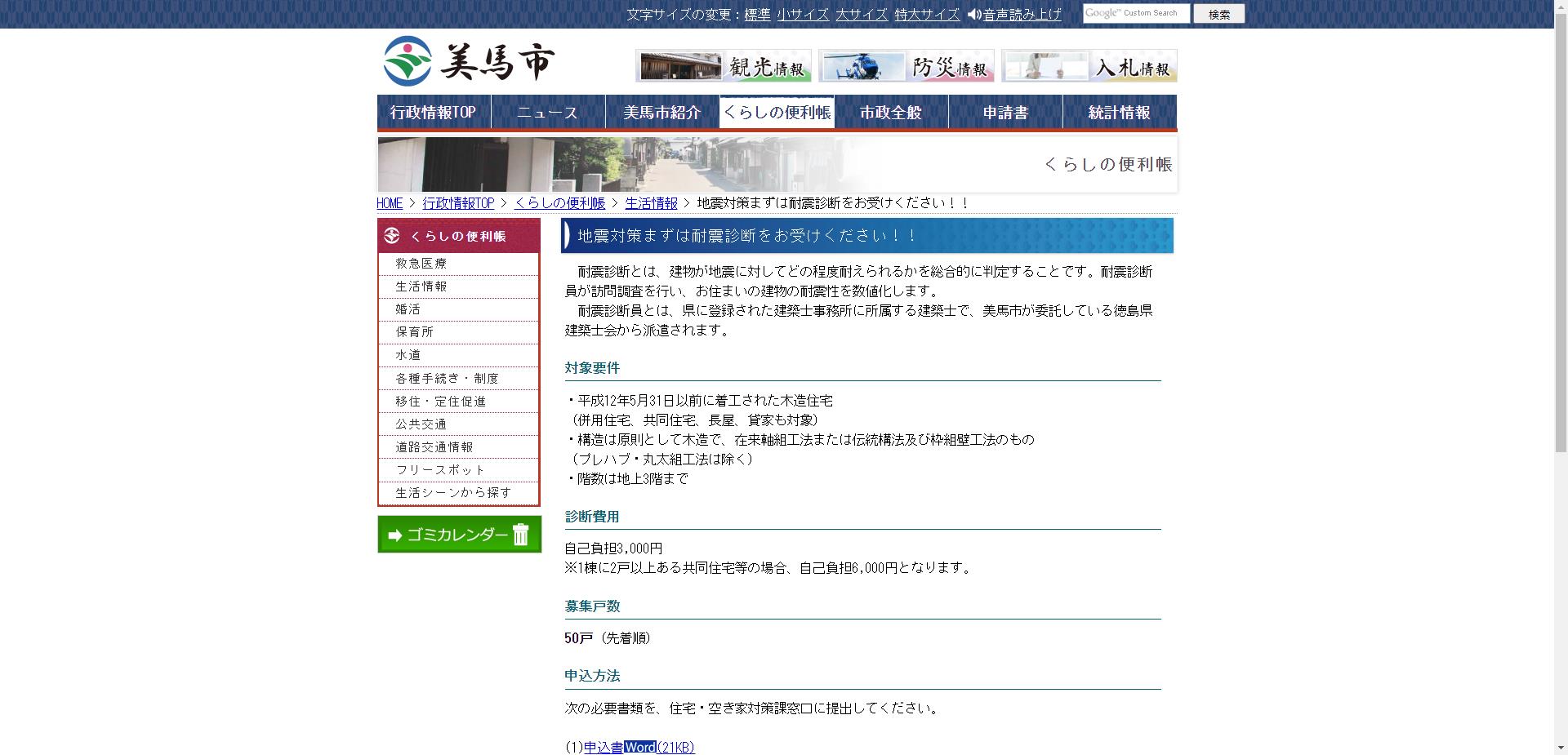Screen dimensions: 1568x755
Task: Open the 防災情報 helicopter banner
Action: click(906, 65)
